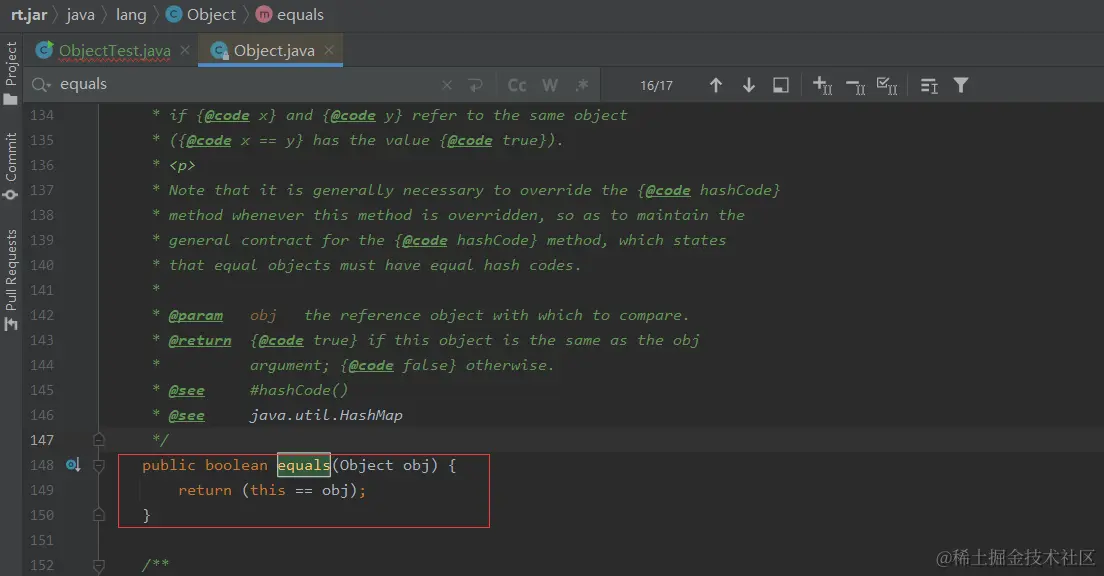Open the Project tool window
The image size is (1104, 576).
(x=11, y=73)
